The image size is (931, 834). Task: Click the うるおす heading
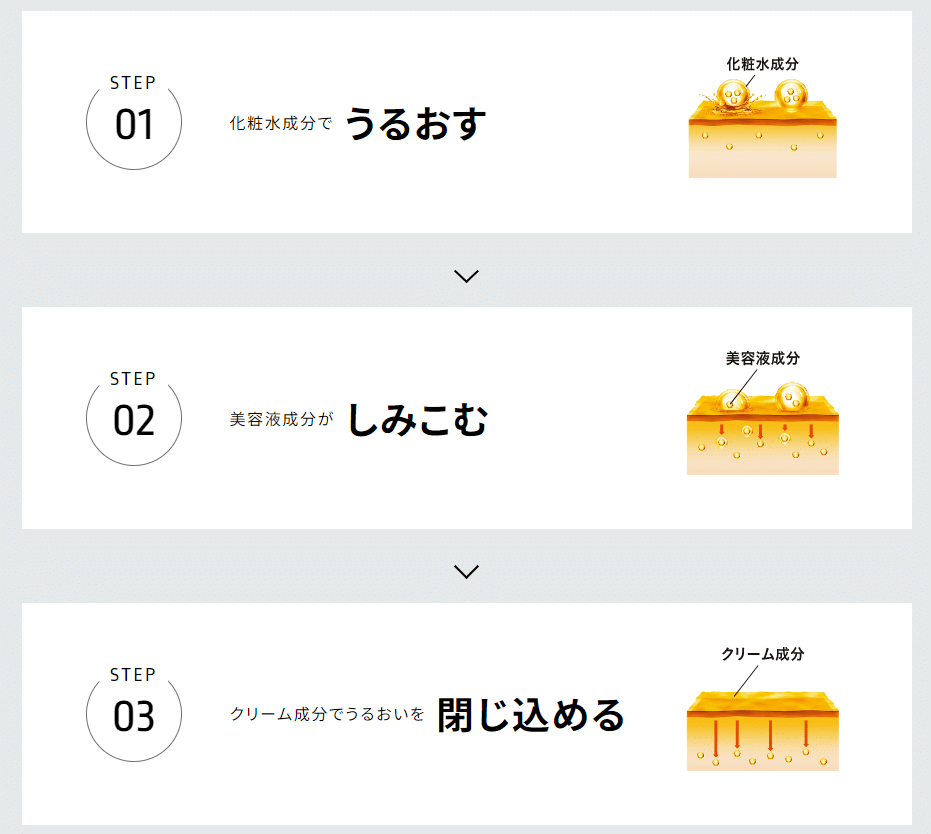pos(416,123)
